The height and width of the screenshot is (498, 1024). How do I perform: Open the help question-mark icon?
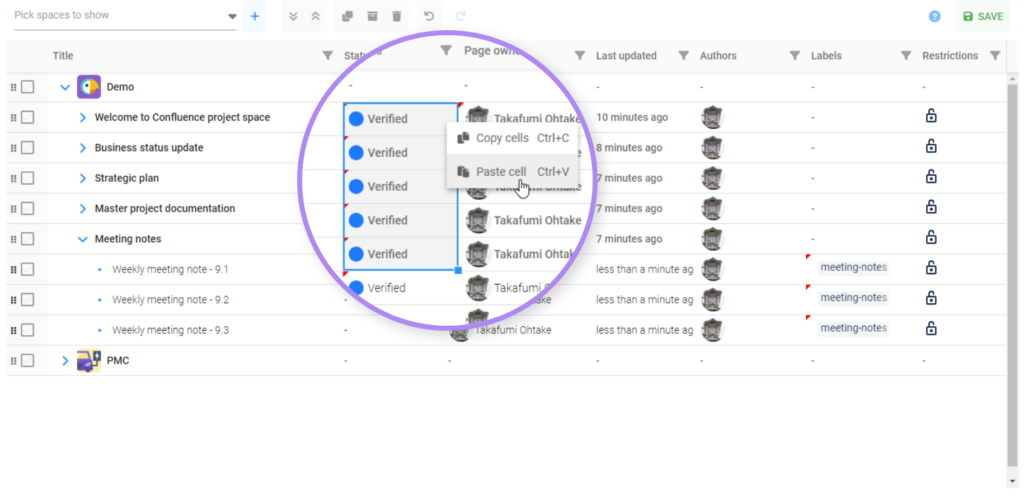tap(935, 16)
